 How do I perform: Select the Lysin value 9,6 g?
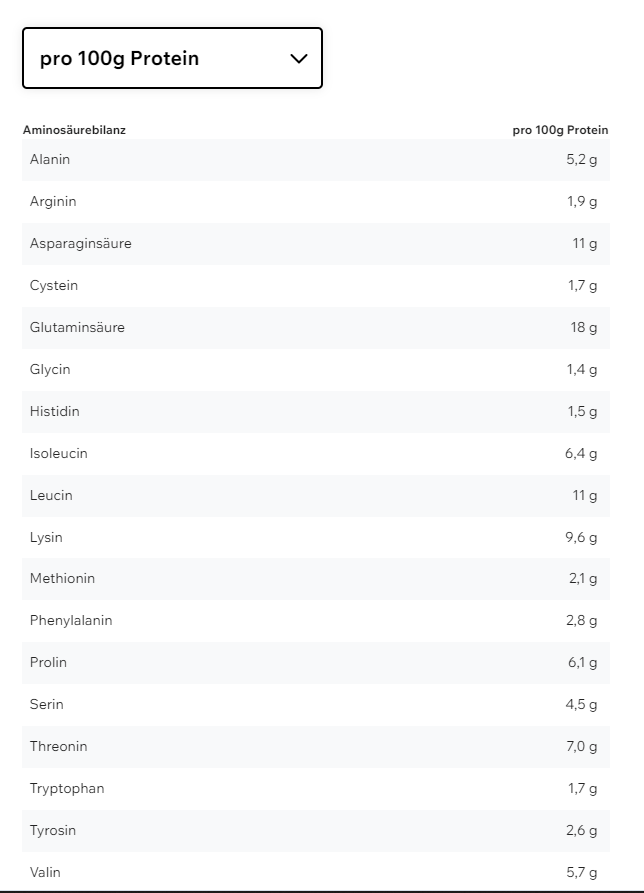pos(581,537)
